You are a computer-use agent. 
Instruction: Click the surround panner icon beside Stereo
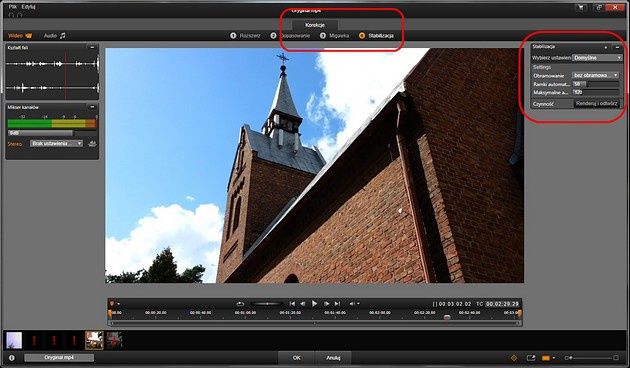92,143
